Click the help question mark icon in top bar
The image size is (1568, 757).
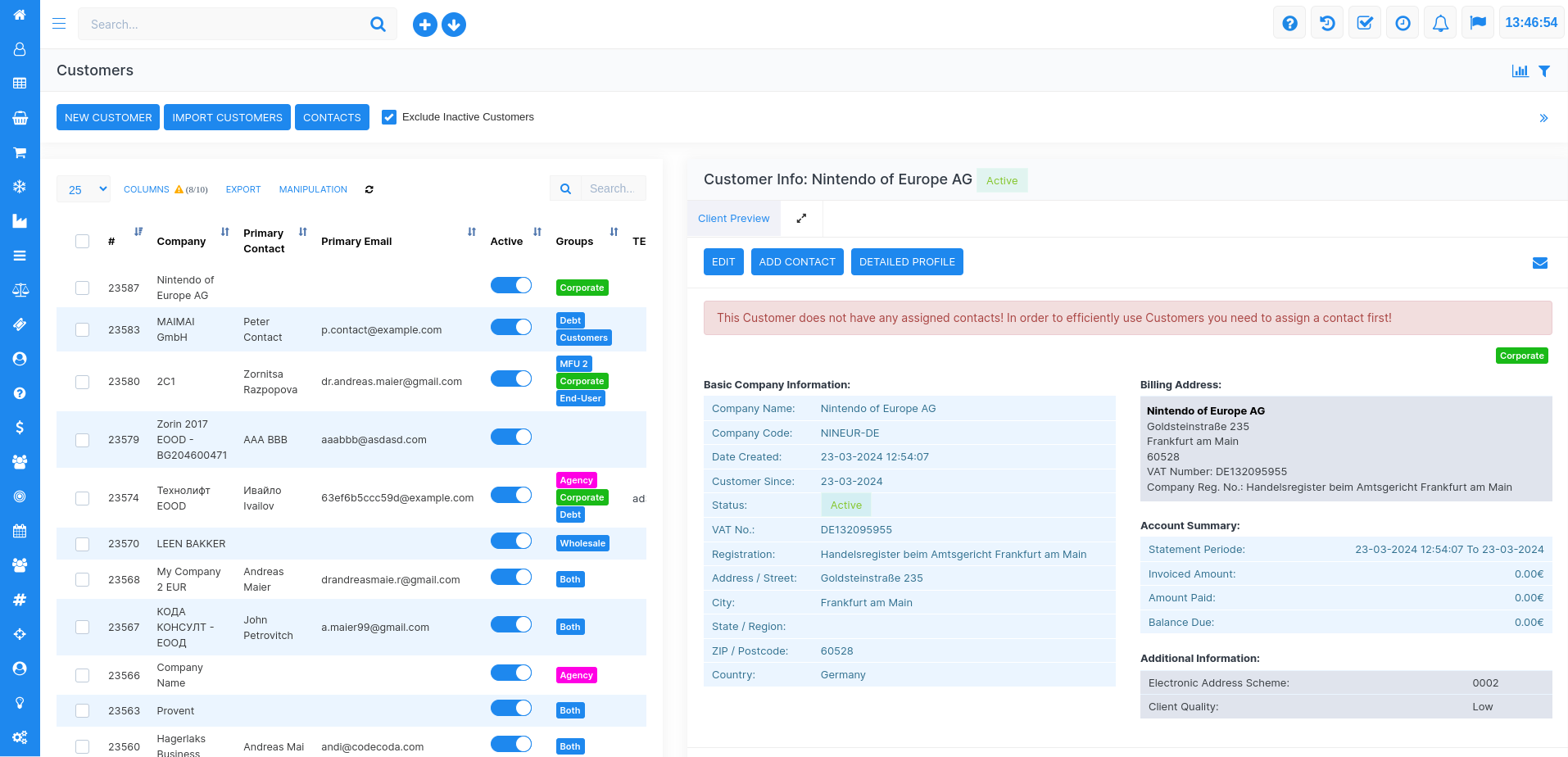click(1289, 24)
